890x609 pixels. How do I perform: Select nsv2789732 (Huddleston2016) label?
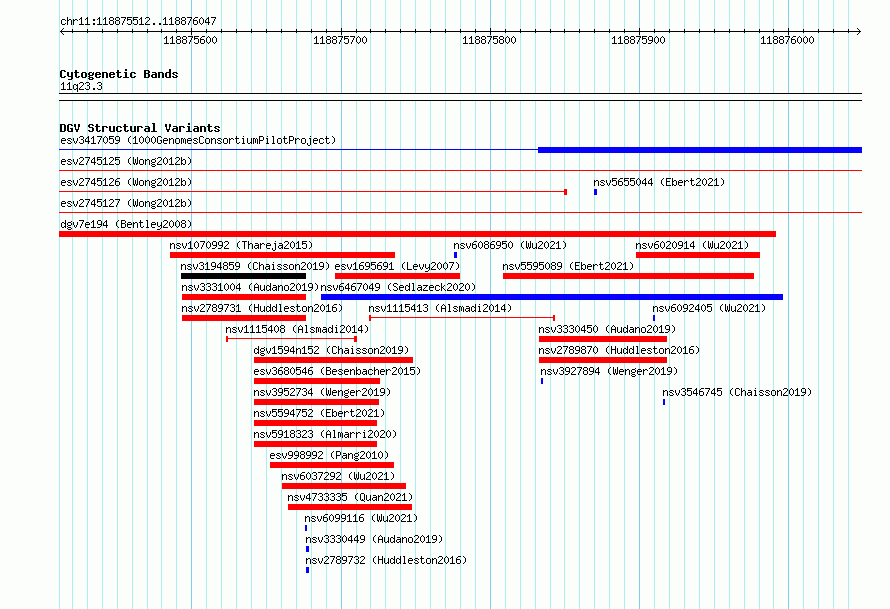coord(386,560)
